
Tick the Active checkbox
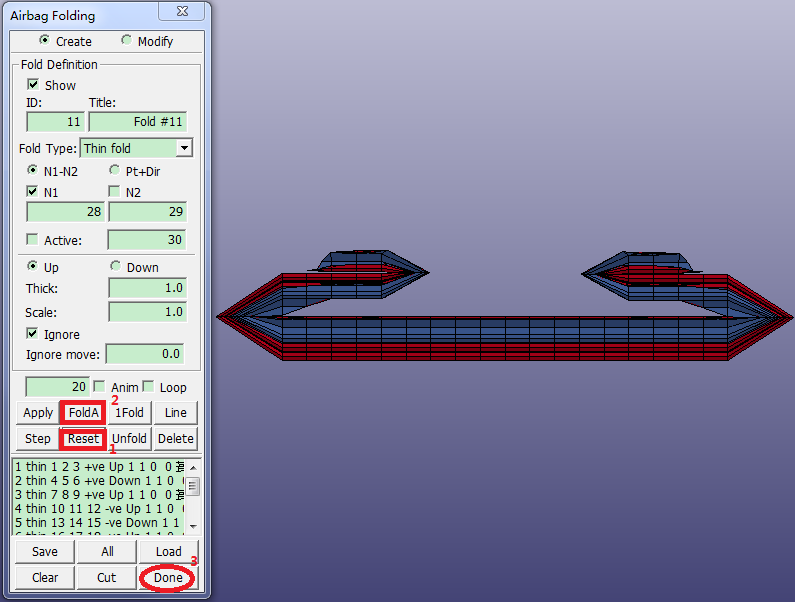click(x=32, y=239)
